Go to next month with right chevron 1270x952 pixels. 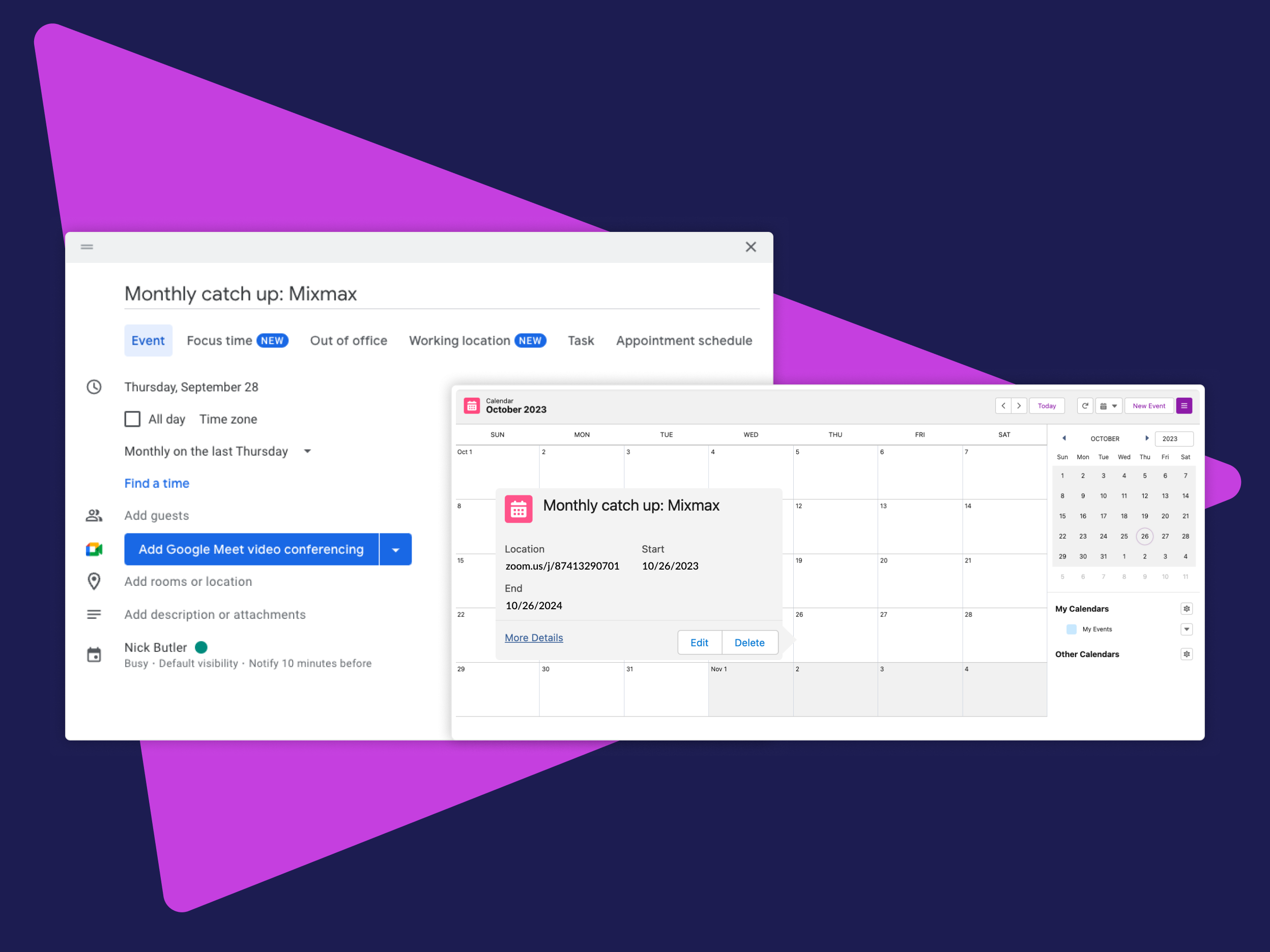(x=1019, y=406)
